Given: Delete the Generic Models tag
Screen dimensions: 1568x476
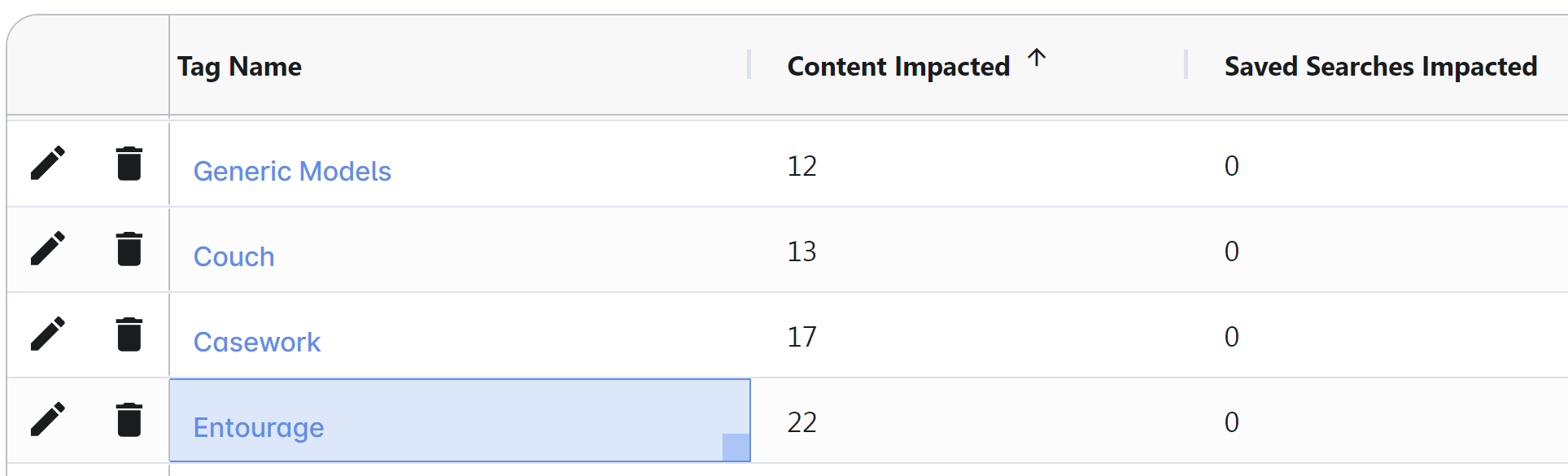Looking at the screenshot, I should (129, 163).
